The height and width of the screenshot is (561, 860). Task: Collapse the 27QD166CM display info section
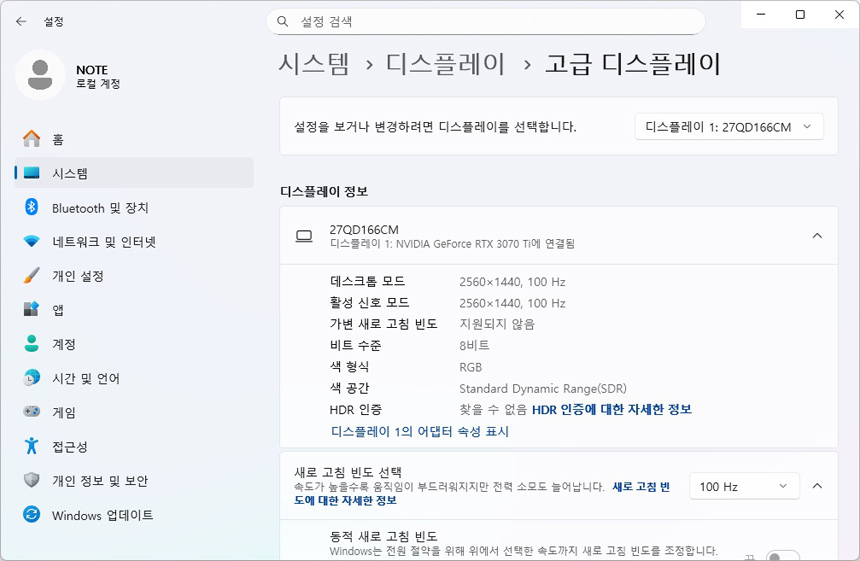817,236
